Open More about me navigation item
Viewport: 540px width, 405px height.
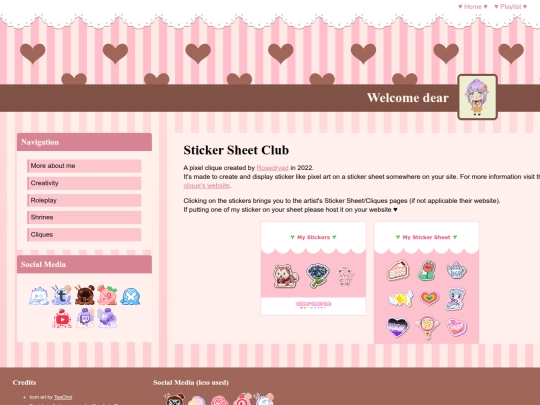point(84,166)
